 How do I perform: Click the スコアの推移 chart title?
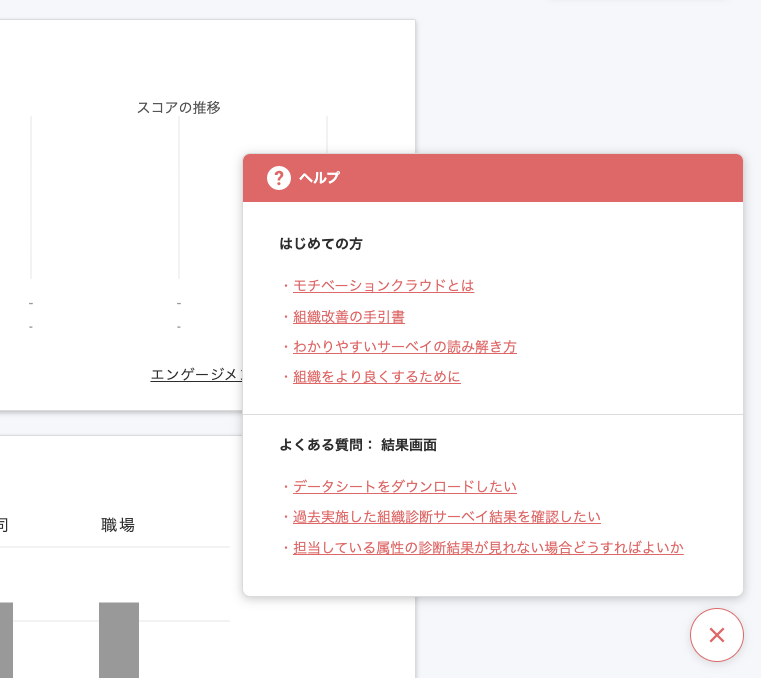(x=178, y=107)
